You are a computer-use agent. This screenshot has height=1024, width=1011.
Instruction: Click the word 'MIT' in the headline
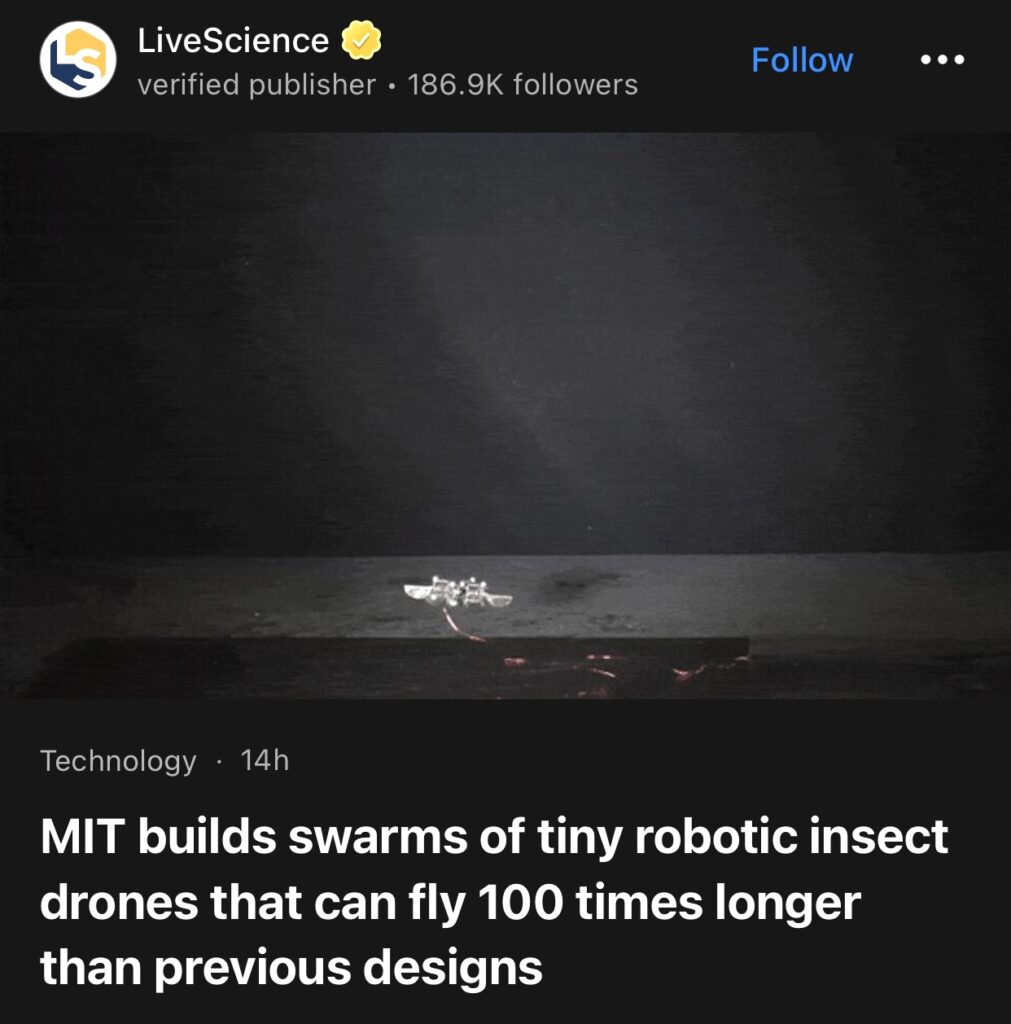coord(82,836)
